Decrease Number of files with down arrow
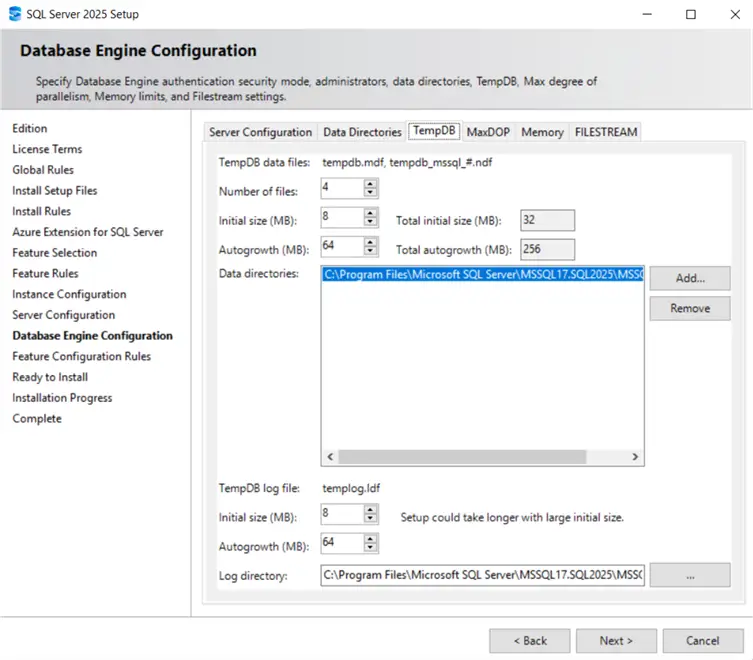This screenshot has width=753, height=660. (x=370, y=192)
